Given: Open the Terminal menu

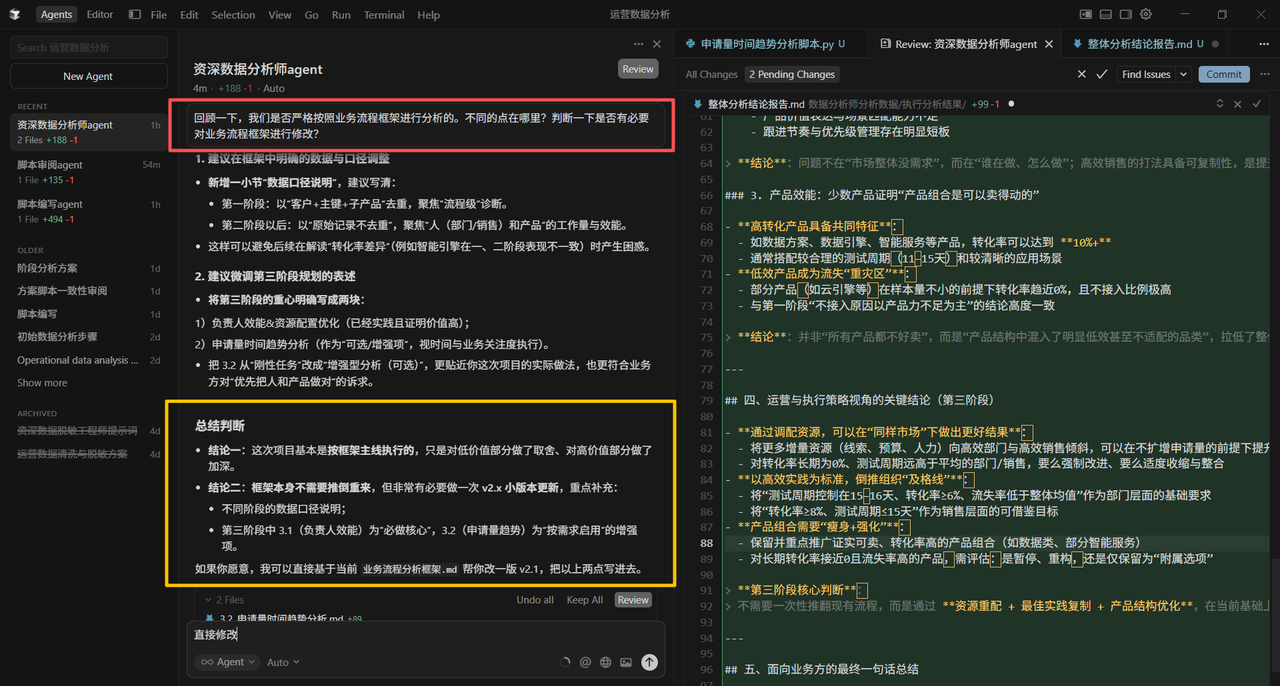Looking at the screenshot, I should pos(384,14).
